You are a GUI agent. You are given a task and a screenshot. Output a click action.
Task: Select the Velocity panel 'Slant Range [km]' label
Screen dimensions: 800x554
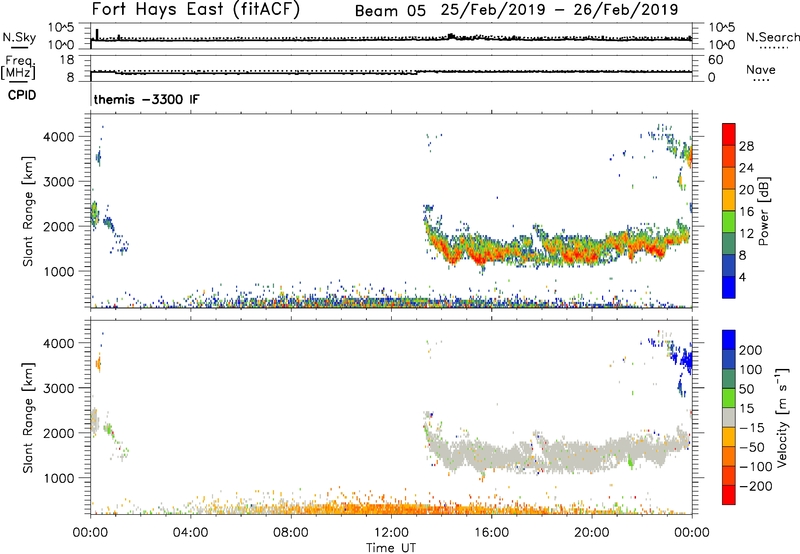click(x=28, y=417)
